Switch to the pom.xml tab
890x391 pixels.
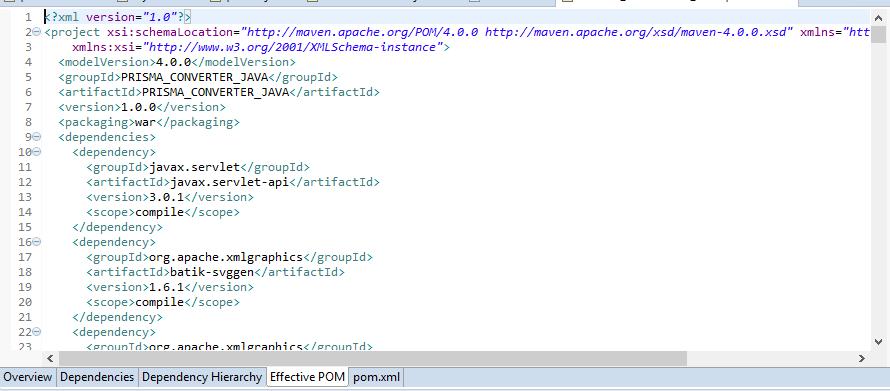pyautogui.click(x=376, y=377)
